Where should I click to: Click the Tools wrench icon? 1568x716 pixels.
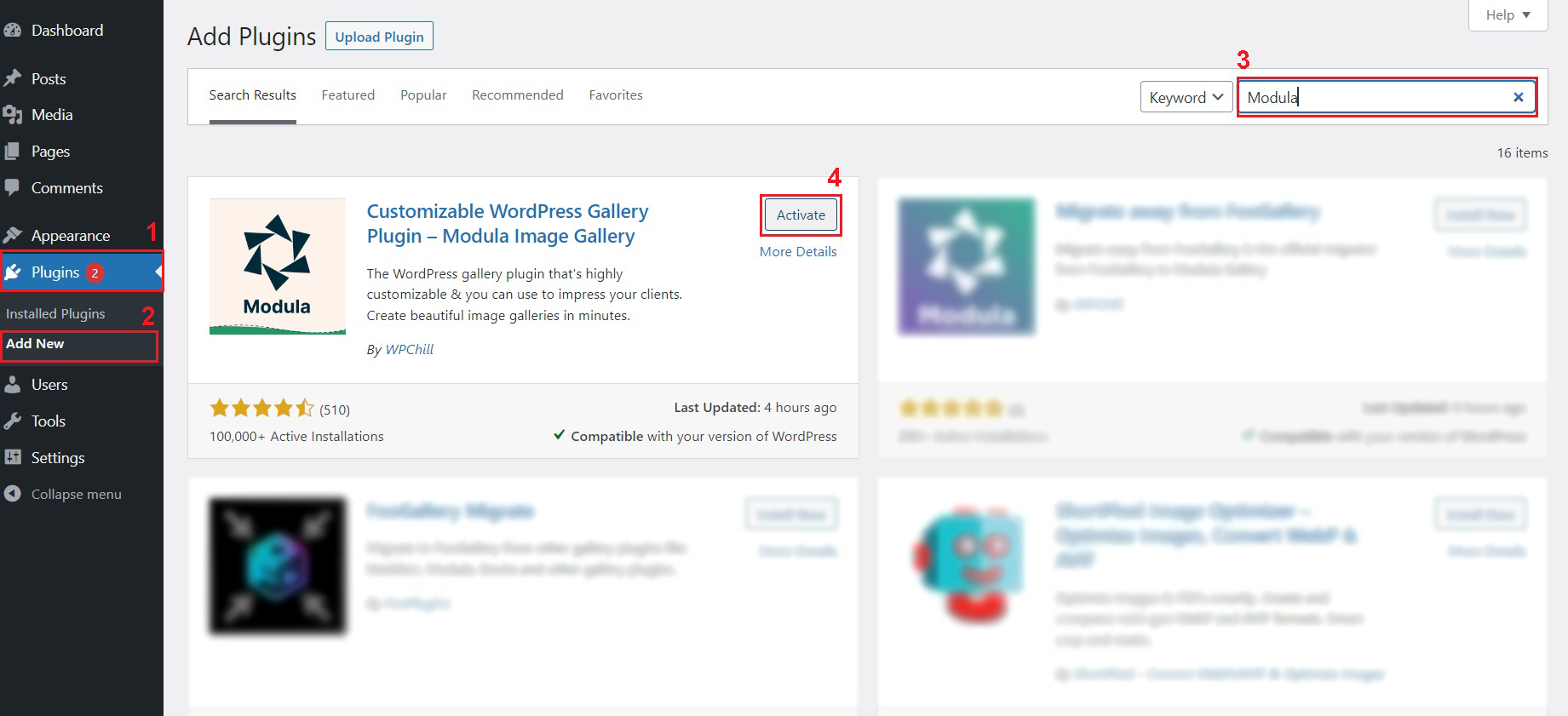click(x=12, y=421)
